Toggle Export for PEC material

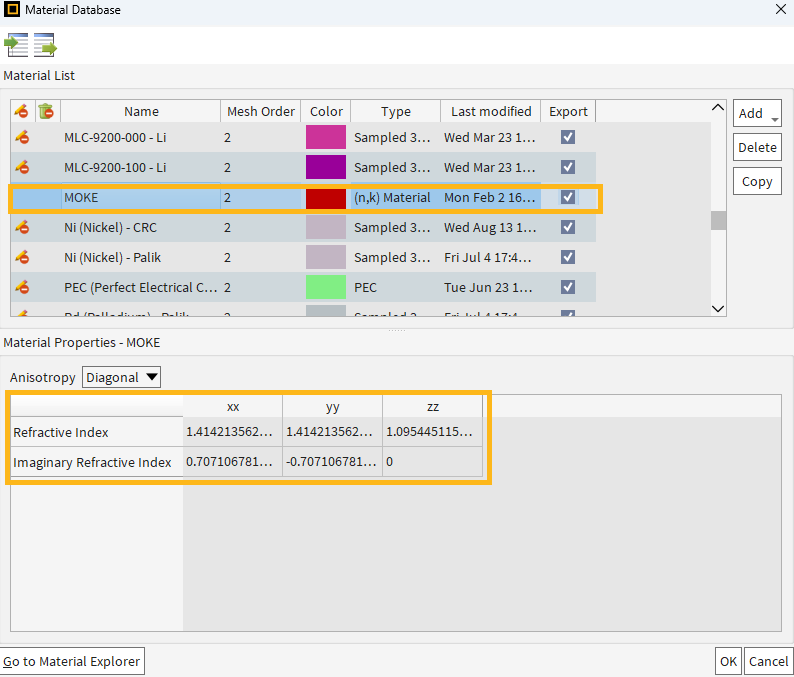(x=568, y=287)
